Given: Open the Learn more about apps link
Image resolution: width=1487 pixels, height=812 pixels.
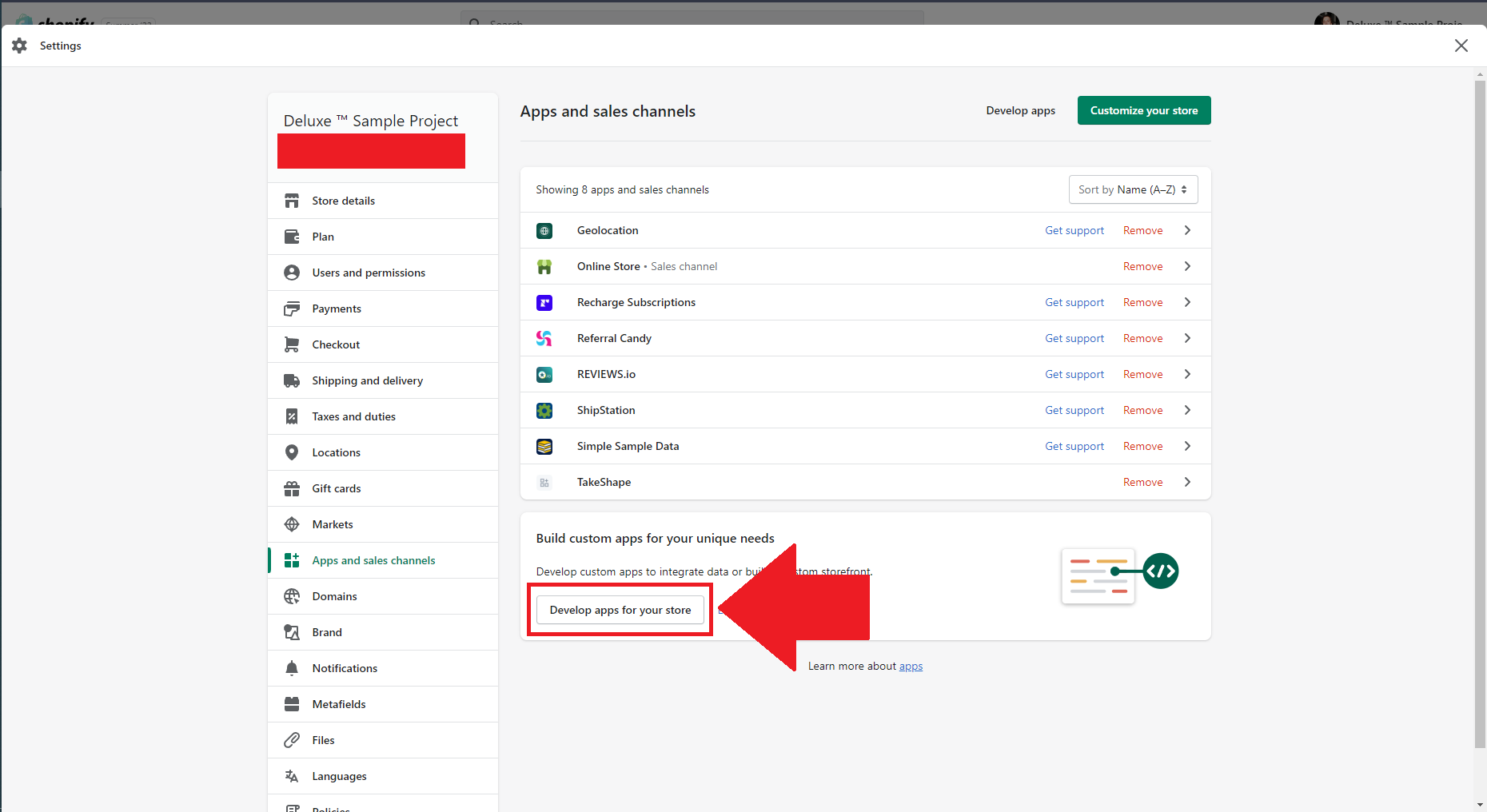Looking at the screenshot, I should point(911,666).
